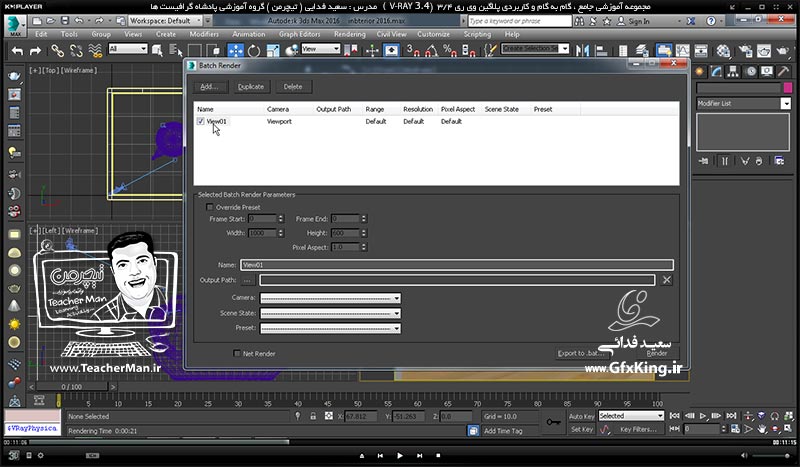Toggle the Percent Snap icon
800x467 pixels.
point(449,51)
